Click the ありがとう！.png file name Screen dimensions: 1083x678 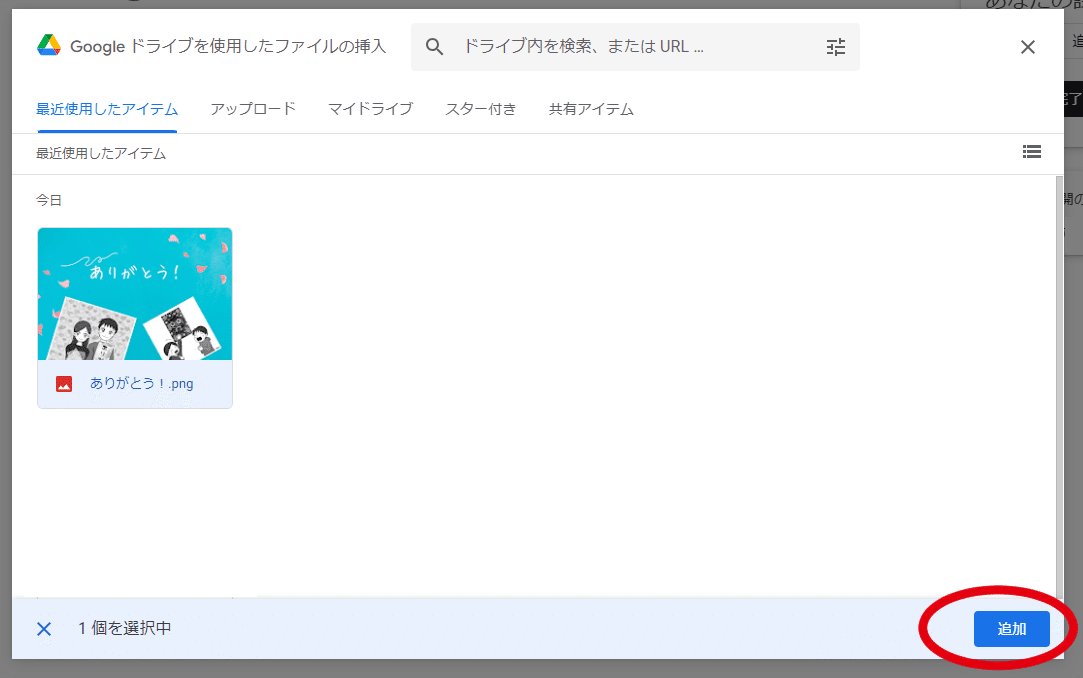click(142, 384)
